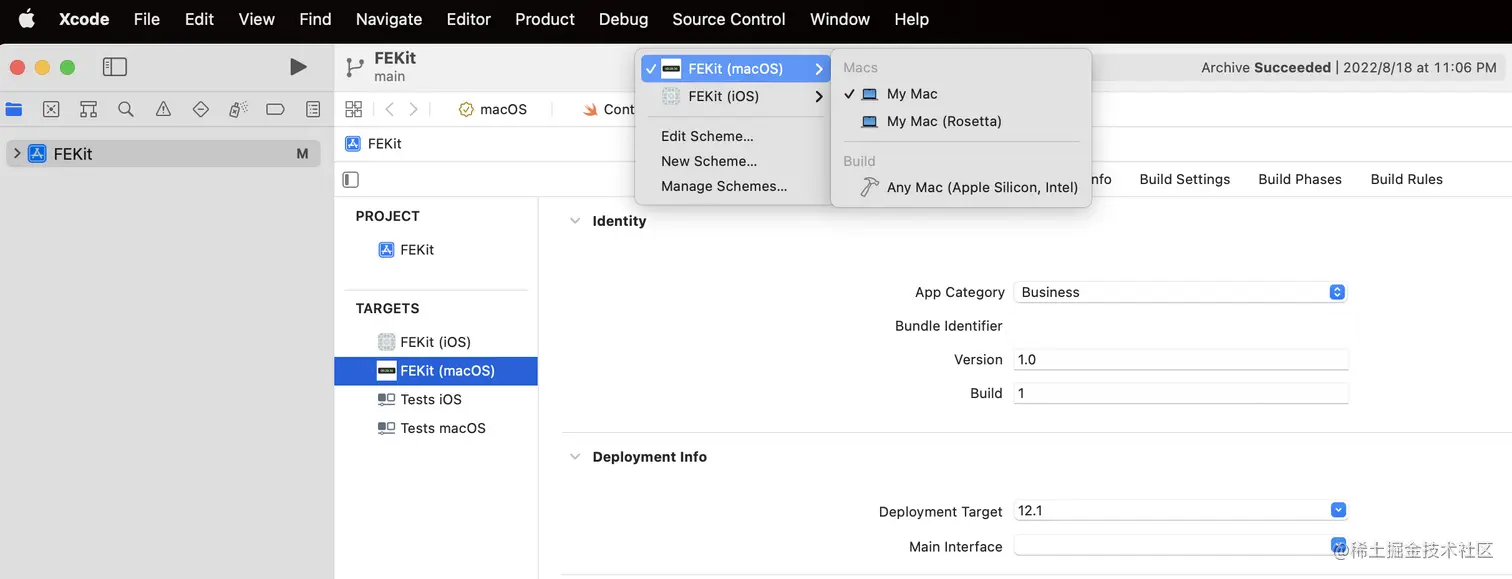Click the FEKit main branch title

[x=395, y=67]
